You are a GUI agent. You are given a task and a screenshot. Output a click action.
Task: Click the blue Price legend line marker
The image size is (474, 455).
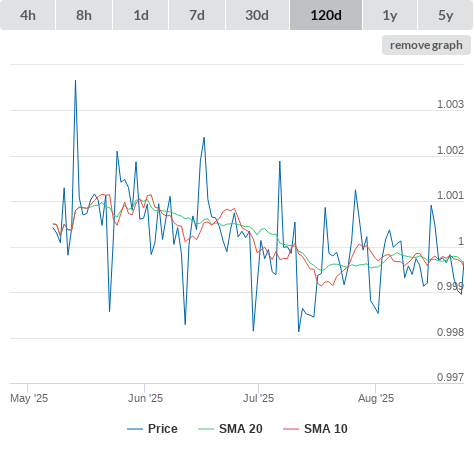click(135, 429)
